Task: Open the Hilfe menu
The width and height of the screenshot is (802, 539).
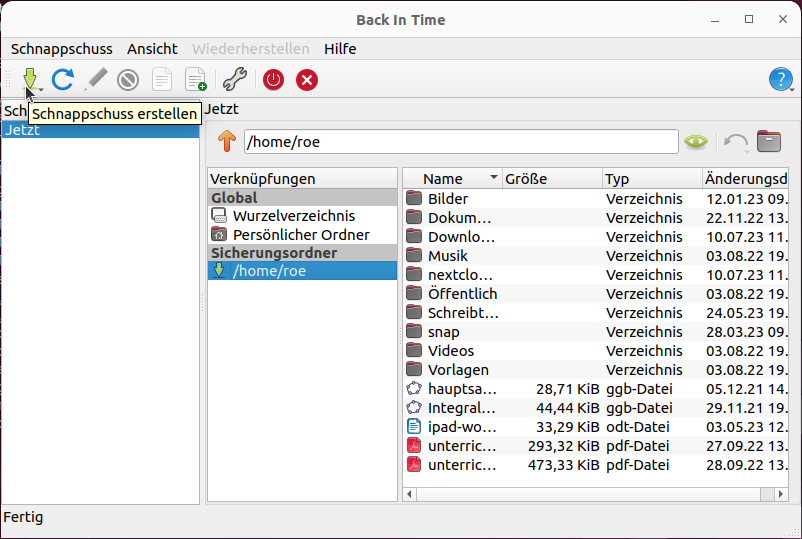Action: [340, 49]
